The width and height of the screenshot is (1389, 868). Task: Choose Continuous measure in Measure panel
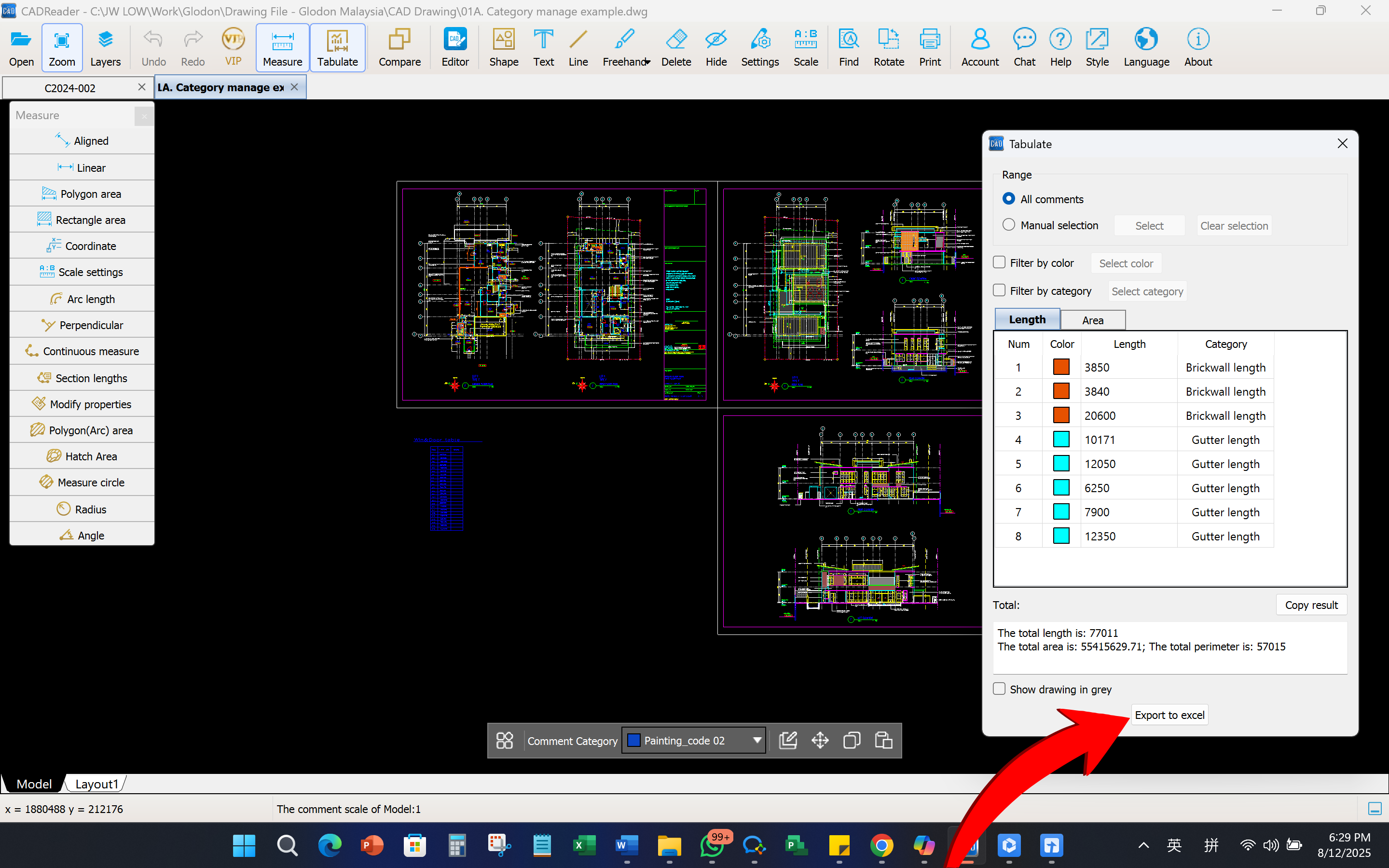point(82,351)
